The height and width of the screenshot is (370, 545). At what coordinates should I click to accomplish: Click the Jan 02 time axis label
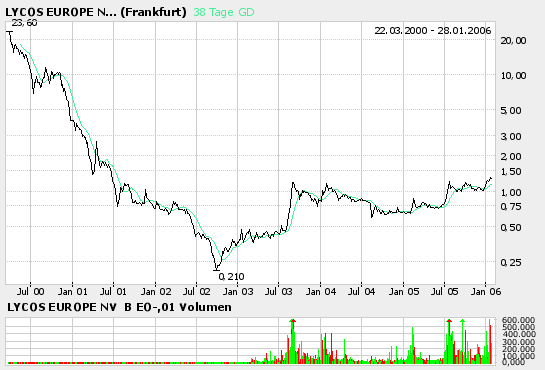click(x=156, y=291)
